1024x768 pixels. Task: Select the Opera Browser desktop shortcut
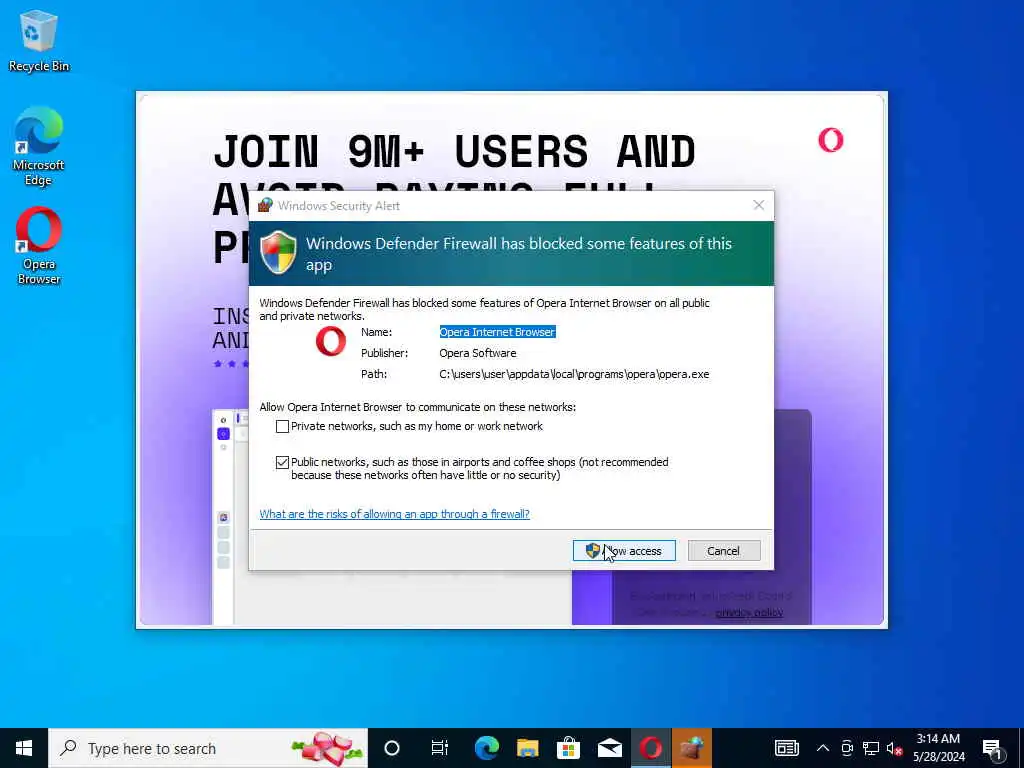click(x=39, y=246)
